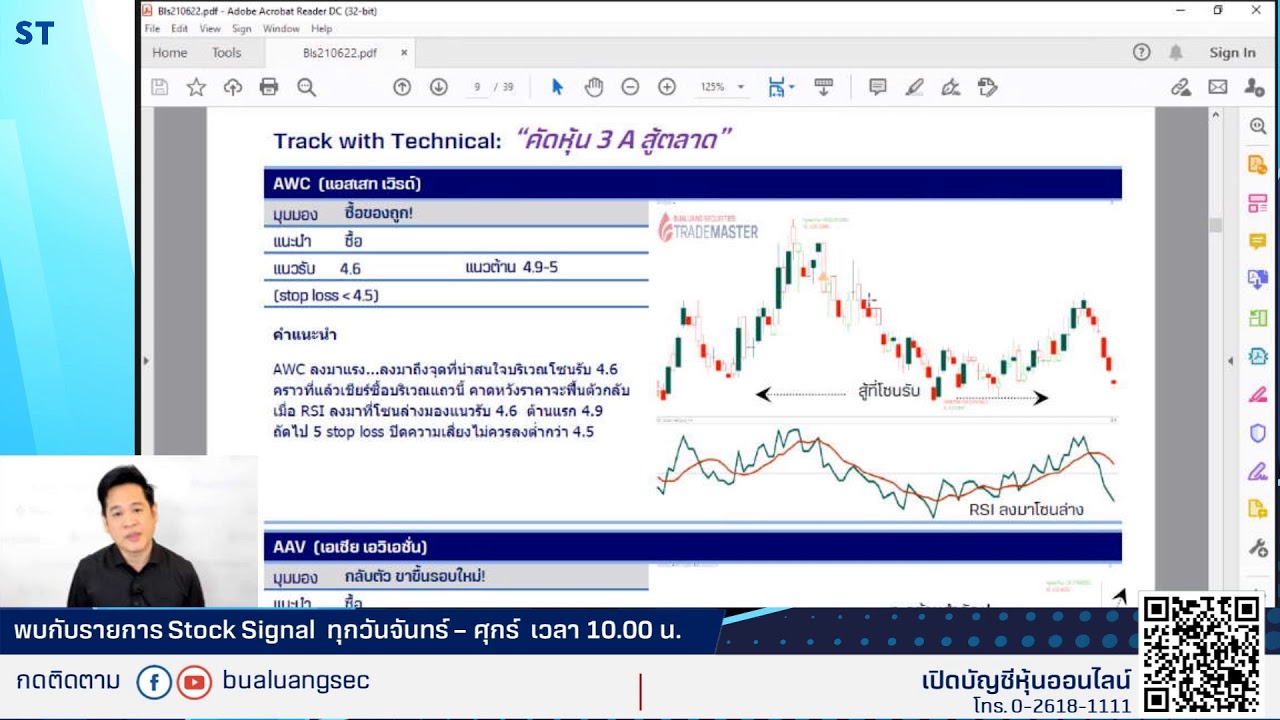Click the QR code image

point(1202,653)
